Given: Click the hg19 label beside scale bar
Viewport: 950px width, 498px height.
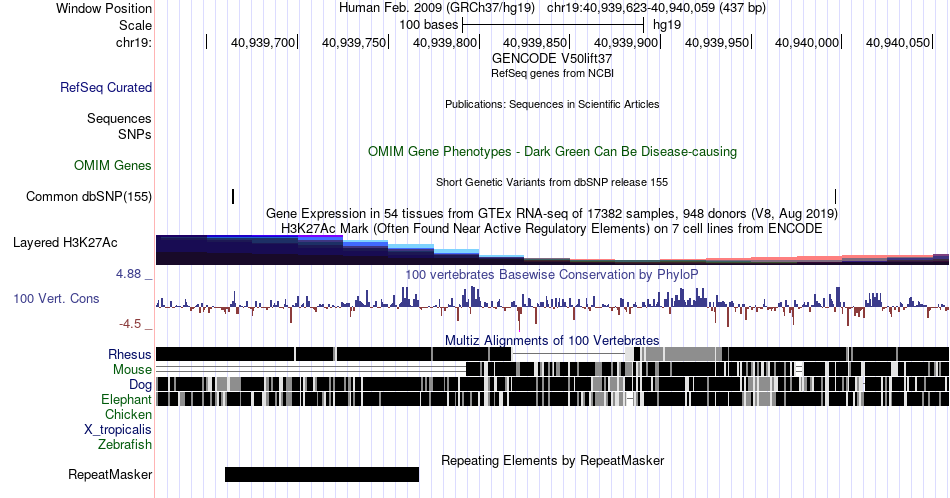Looking at the screenshot, I should pyautogui.click(x=667, y=25).
